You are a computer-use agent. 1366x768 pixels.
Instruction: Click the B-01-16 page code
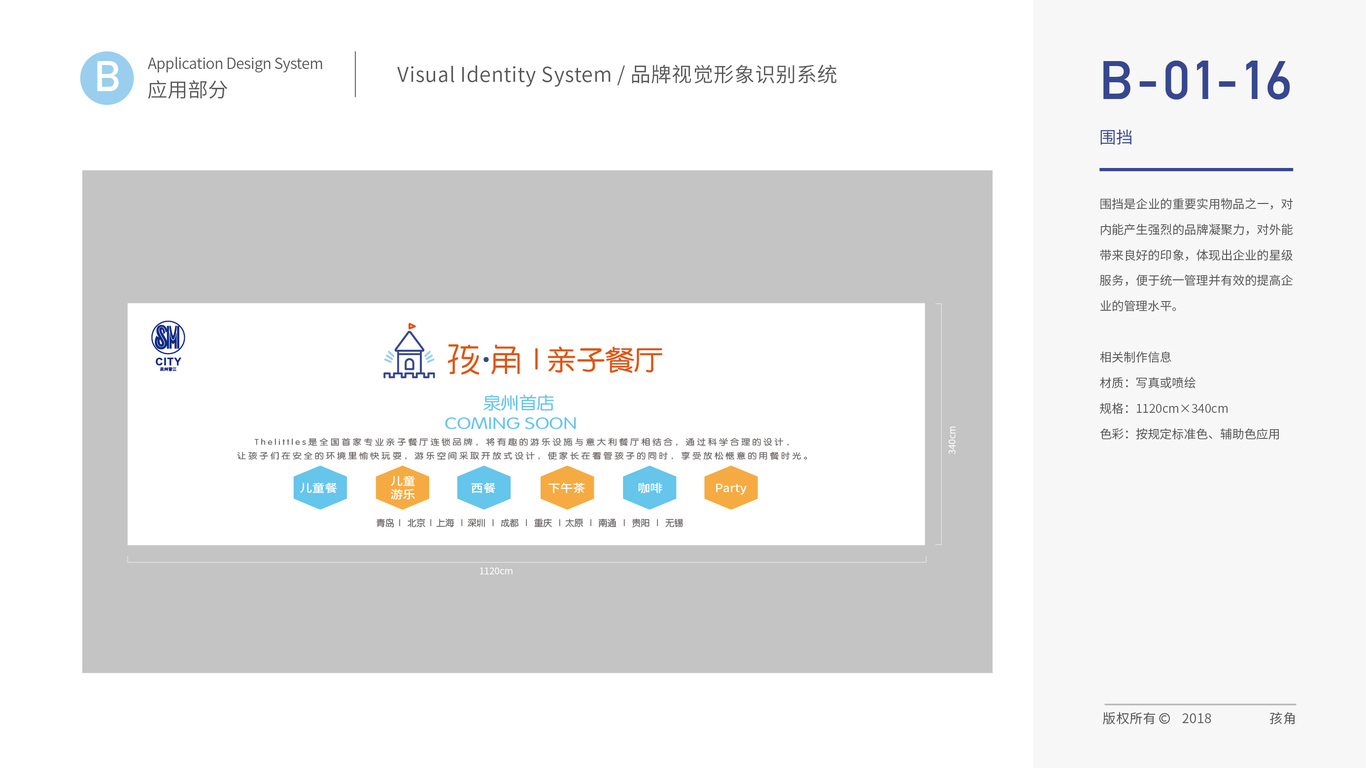1196,81
